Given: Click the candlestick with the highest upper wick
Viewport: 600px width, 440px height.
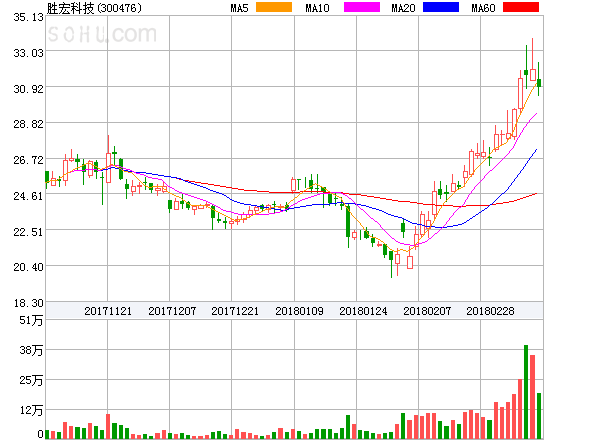Looking at the screenshot, I should tap(533, 60).
